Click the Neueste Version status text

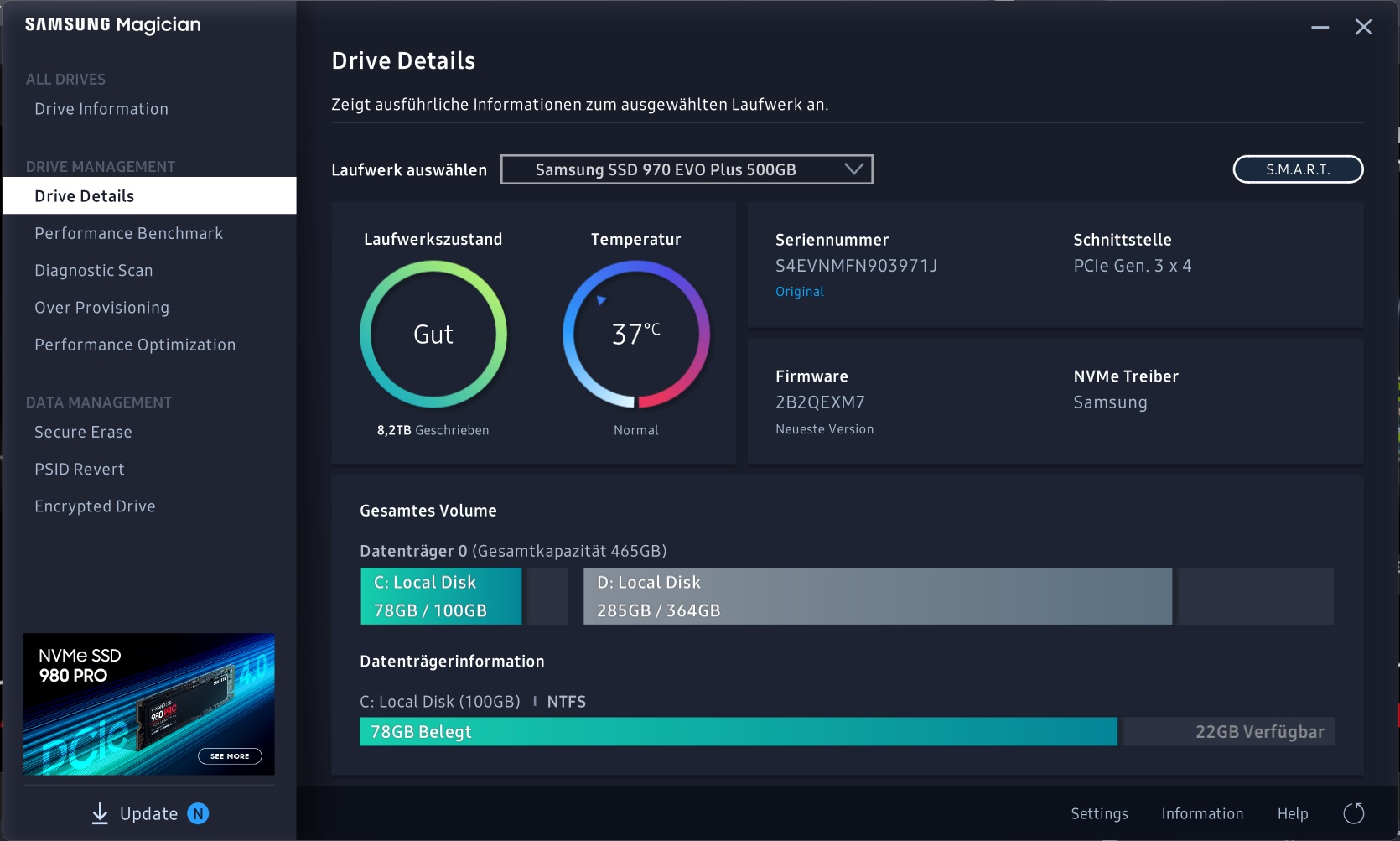[825, 429]
